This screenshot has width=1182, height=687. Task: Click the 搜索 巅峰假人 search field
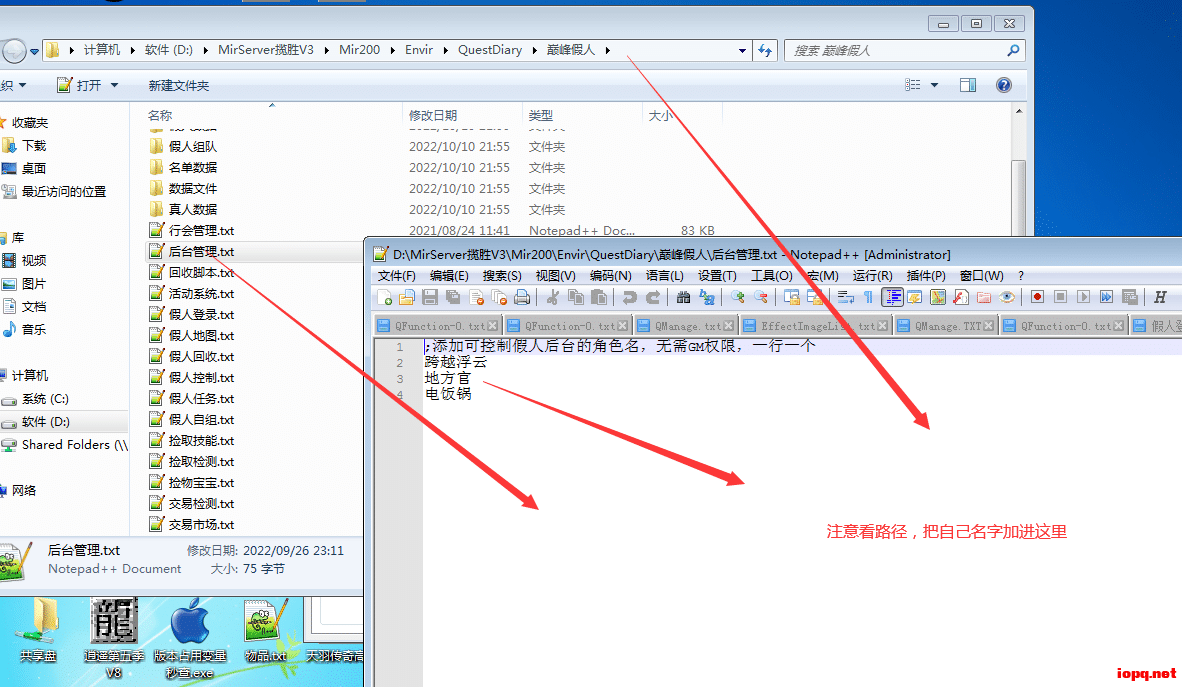[895, 50]
